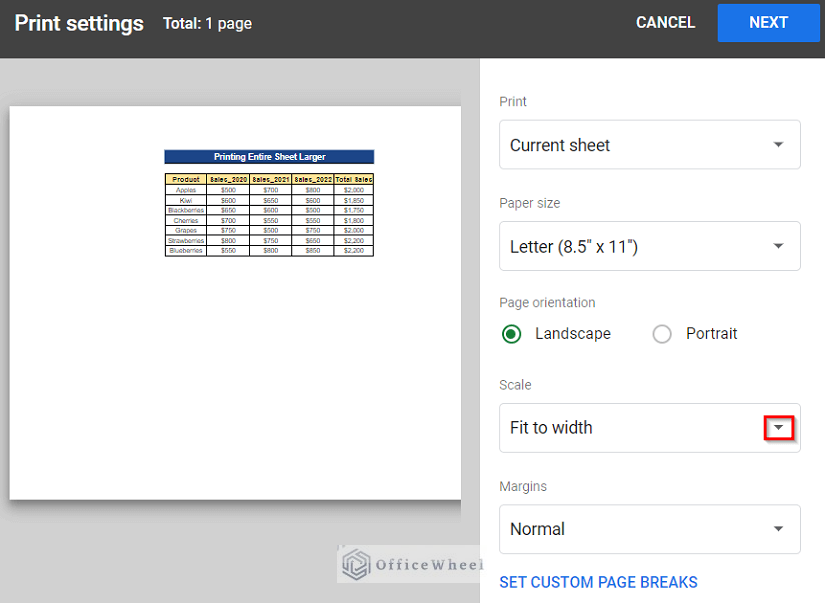Image resolution: width=825 pixels, height=603 pixels.
Task: Click the Total: 1 page label
Action: point(205,23)
